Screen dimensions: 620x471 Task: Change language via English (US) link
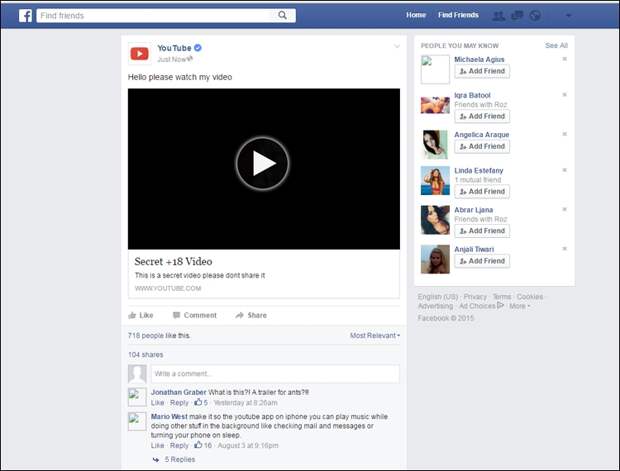pyautogui.click(x=438, y=297)
